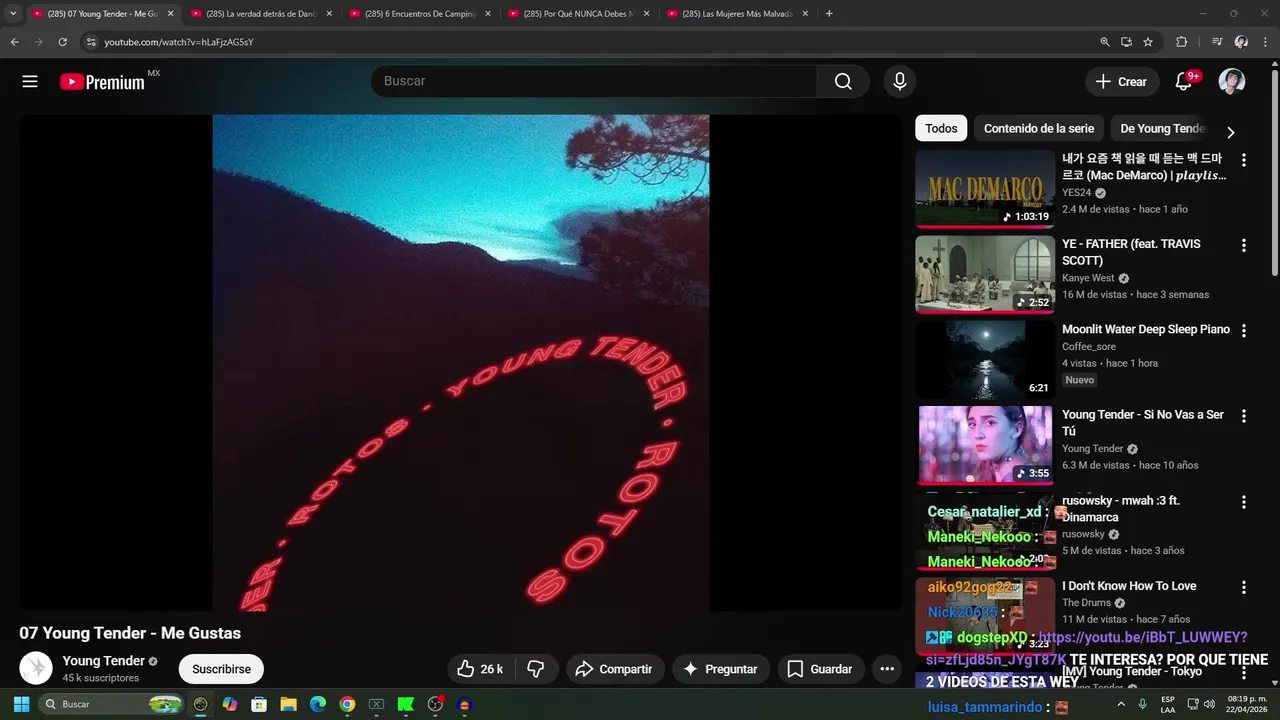Click the address bar URL

[x=178, y=42]
